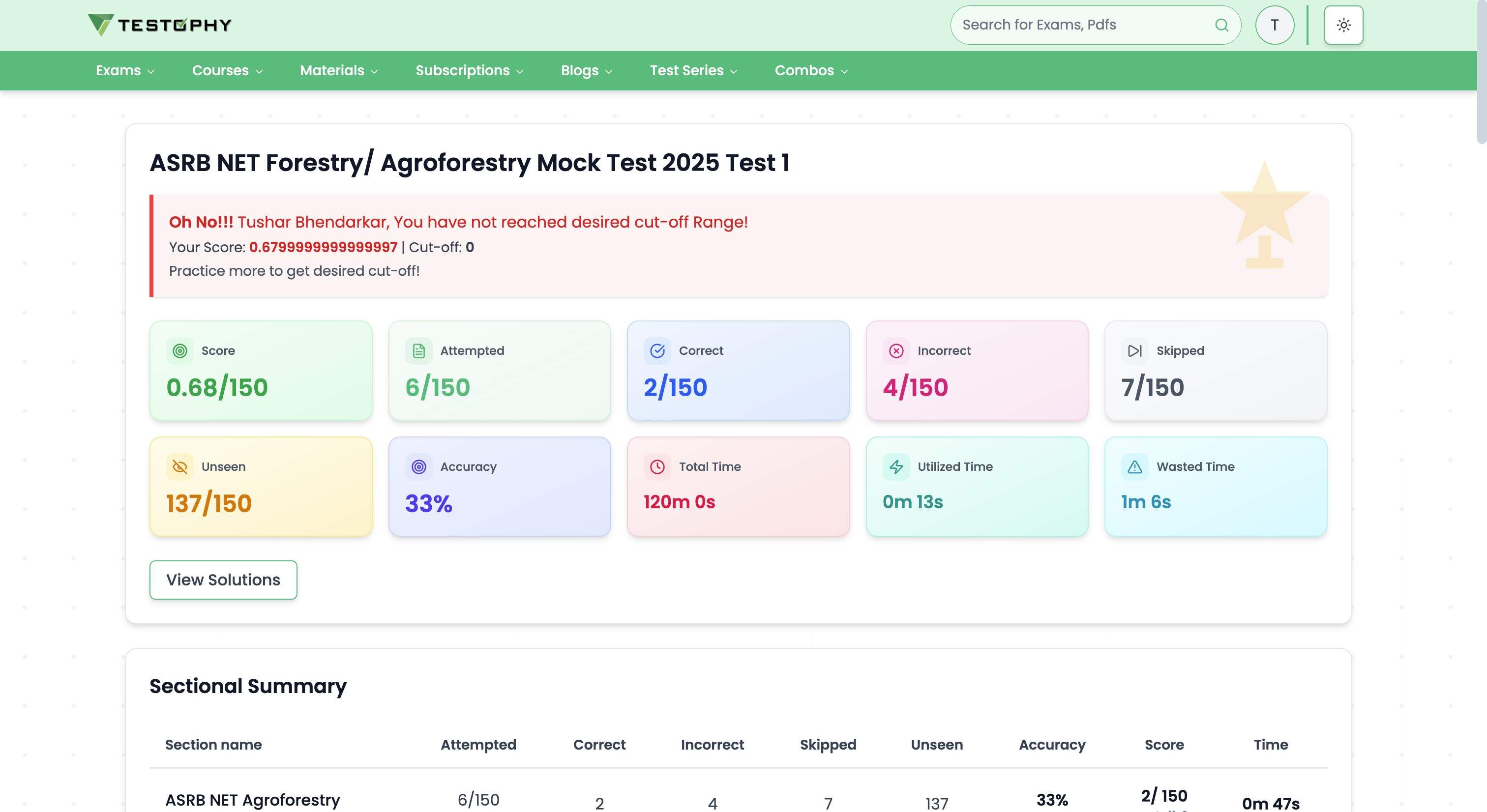Click the Testophy logo
1487x812 pixels.
(160, 24)
